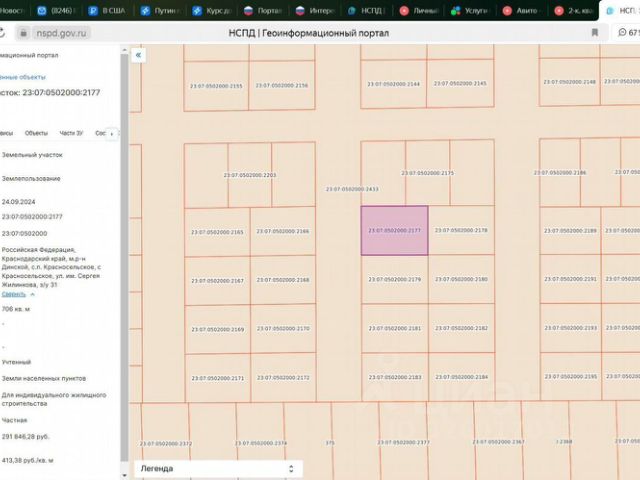This screenshot has height=480, width=640.
Task: Select parcel 23:07:0502000:2181 on the map
Action: 395,328
